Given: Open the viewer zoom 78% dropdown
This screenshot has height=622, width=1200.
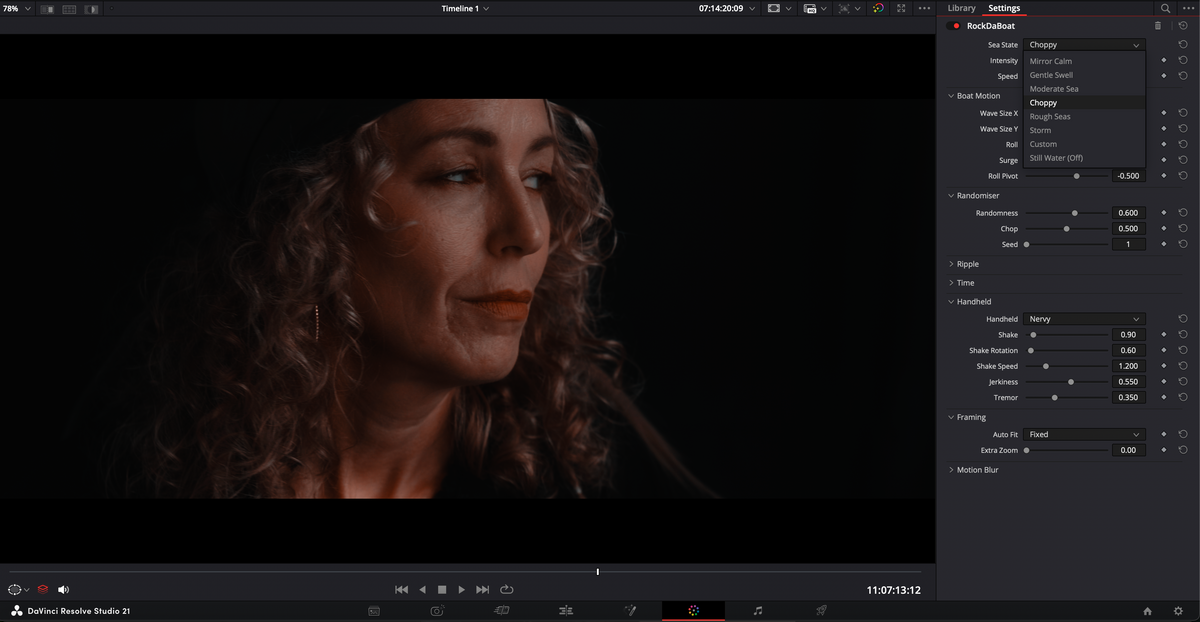Looking at the screenshot, I should pyautogui.click(x=16, y=8).
